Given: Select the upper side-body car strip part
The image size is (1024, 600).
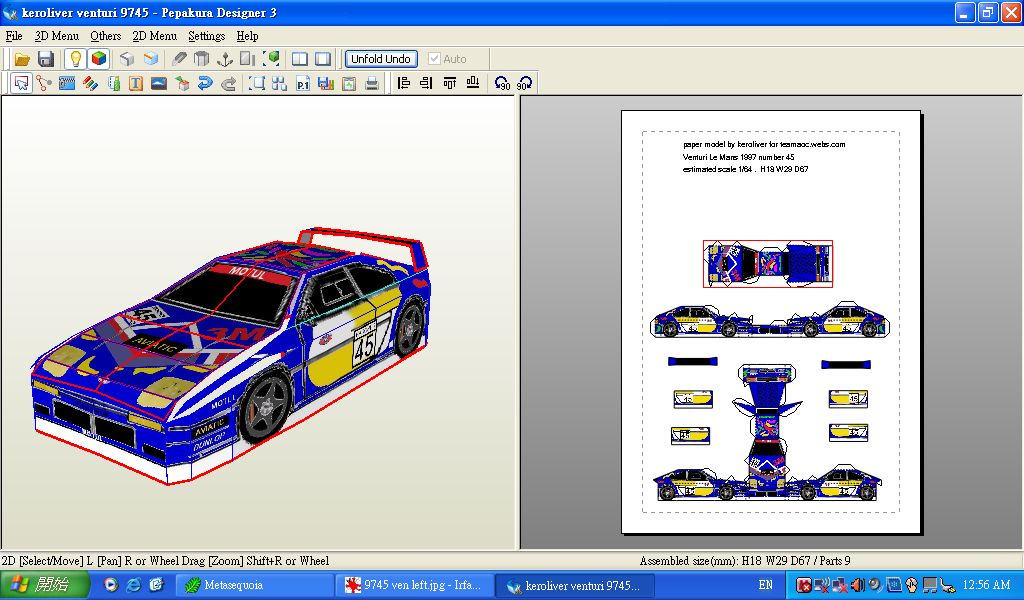Looking at the screenshot, I should (x=769, y=321).
